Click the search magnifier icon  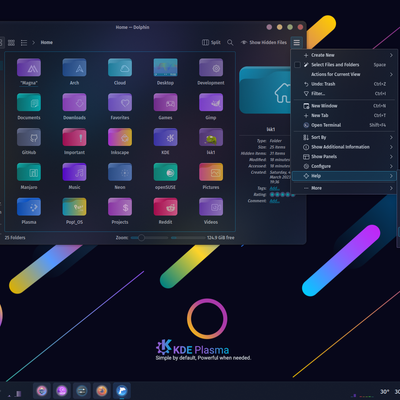coord(230,42)
